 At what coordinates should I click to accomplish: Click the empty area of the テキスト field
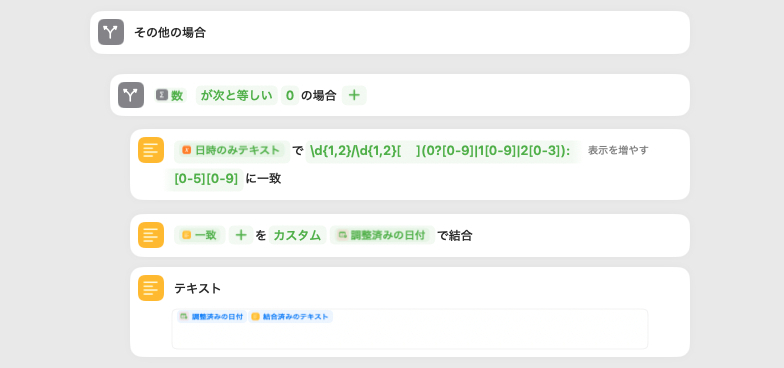(x=410, y=336)
